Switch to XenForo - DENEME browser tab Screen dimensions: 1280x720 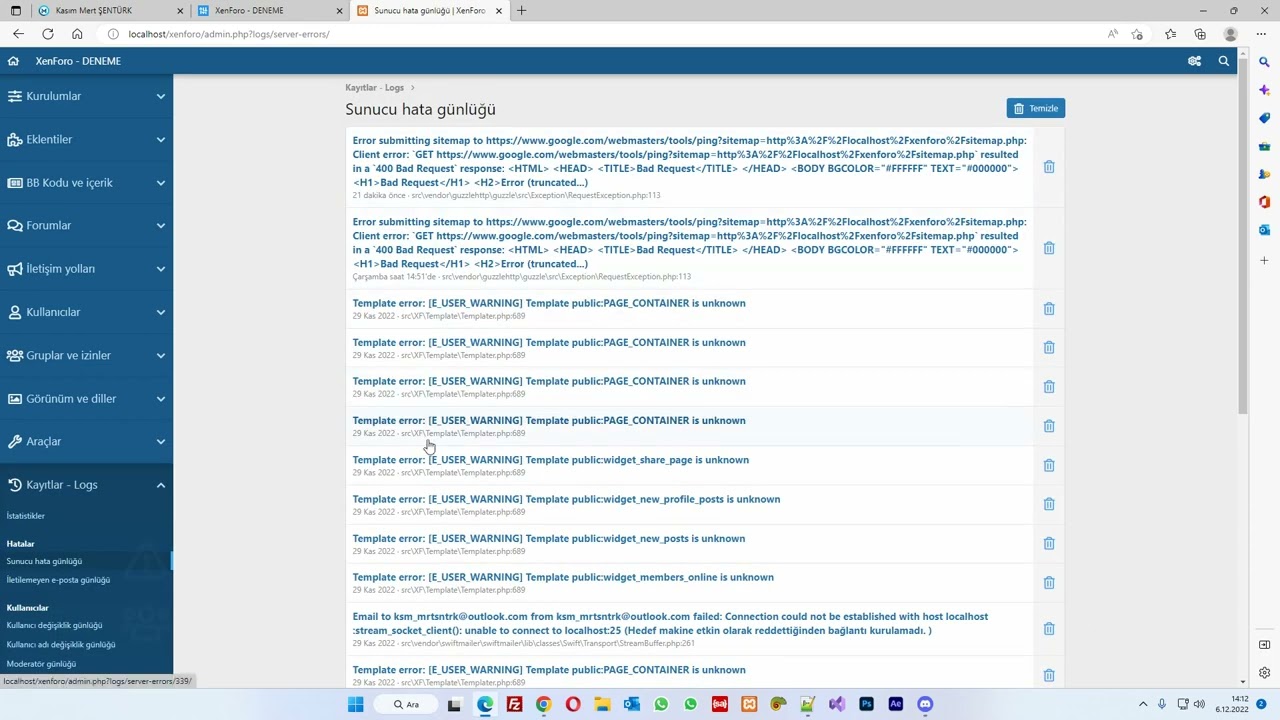[268, 10]
